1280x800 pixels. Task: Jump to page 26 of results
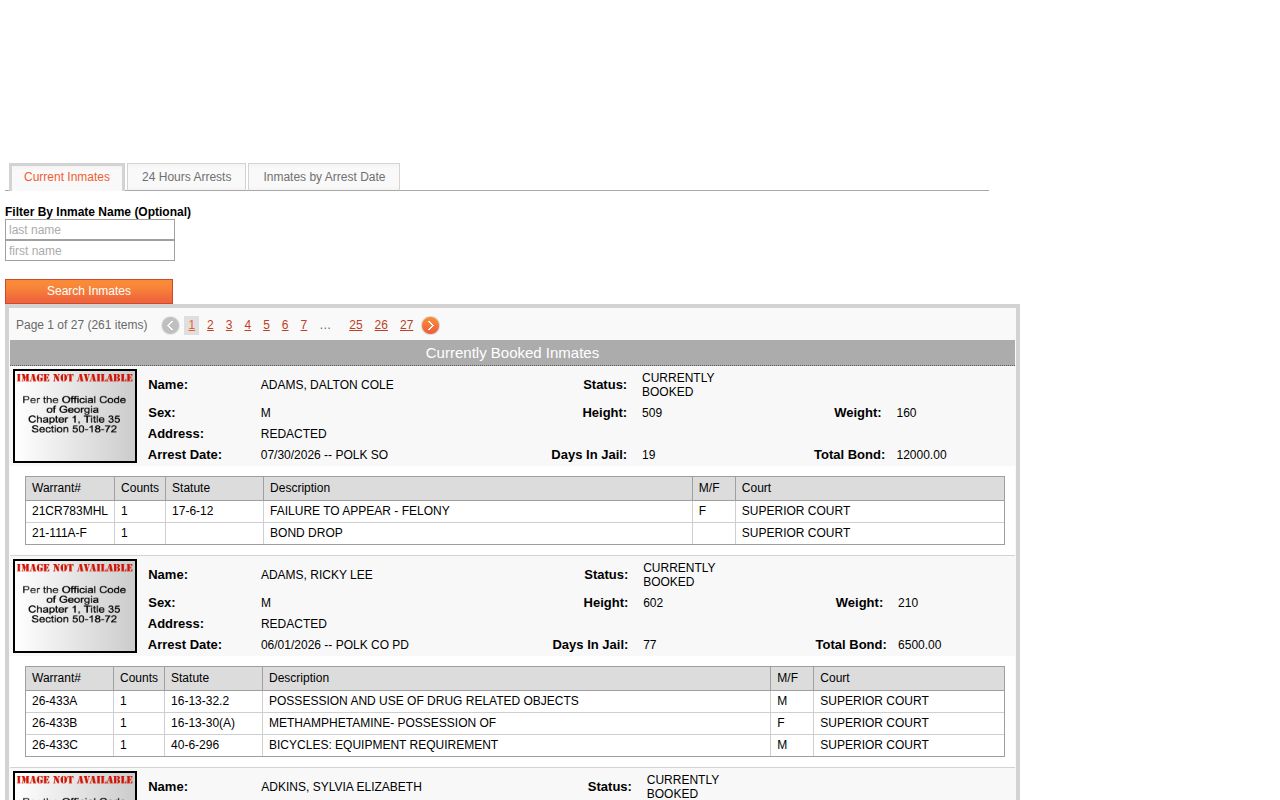(381, 325)
